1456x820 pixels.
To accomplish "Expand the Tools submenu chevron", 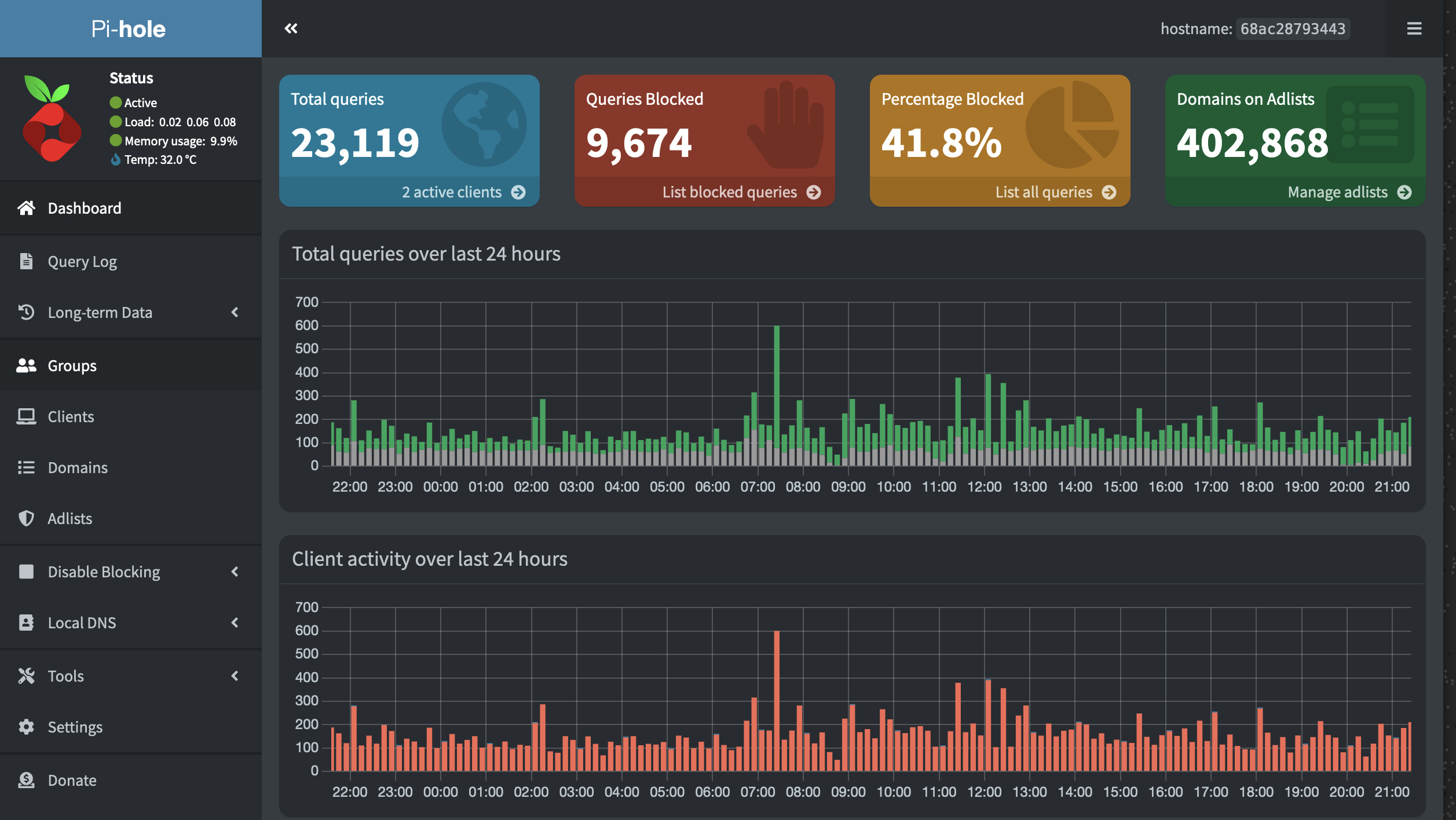I will point(234,675).
